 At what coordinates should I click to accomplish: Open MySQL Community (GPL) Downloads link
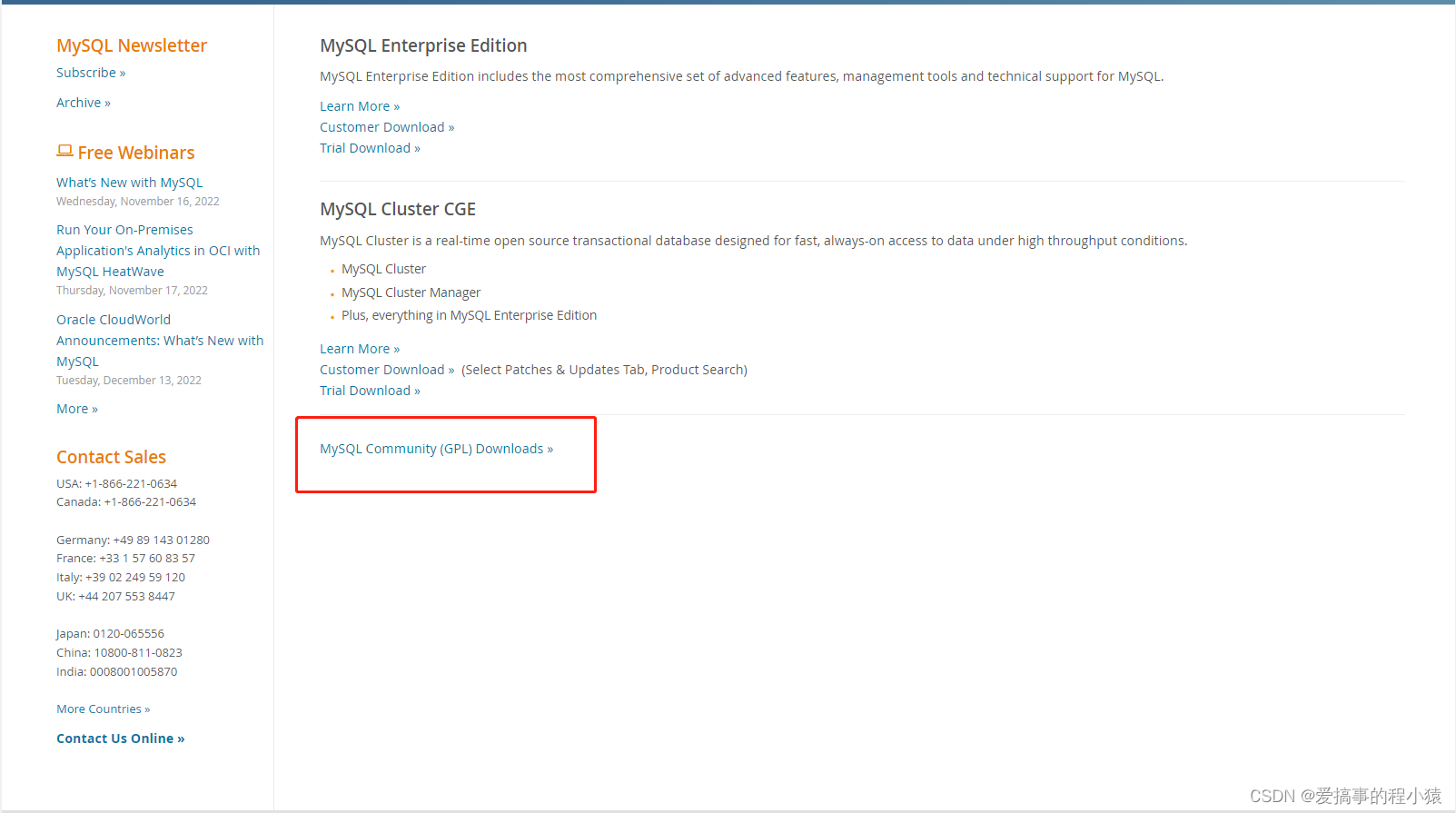(436, 449)
